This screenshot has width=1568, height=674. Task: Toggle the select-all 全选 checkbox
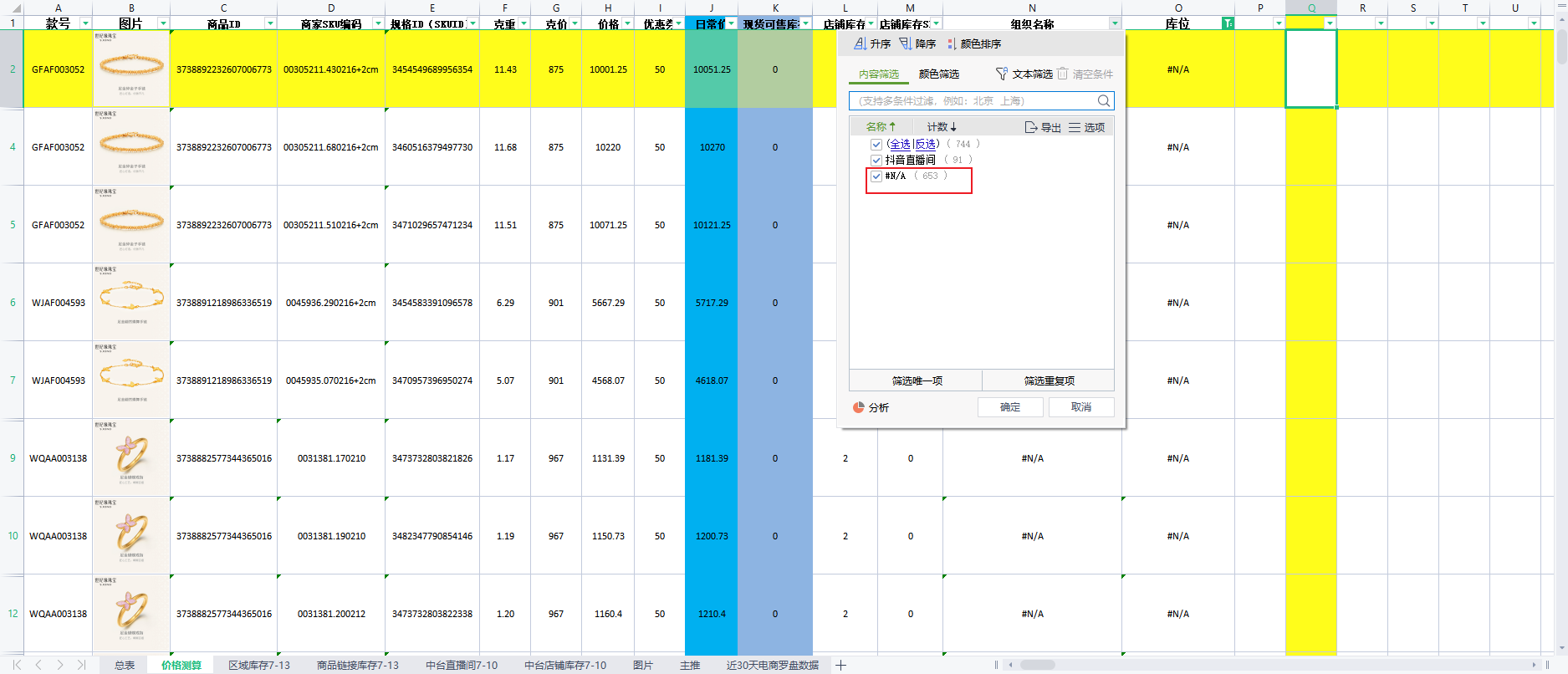pyautogui.click(x=876, y=144)
